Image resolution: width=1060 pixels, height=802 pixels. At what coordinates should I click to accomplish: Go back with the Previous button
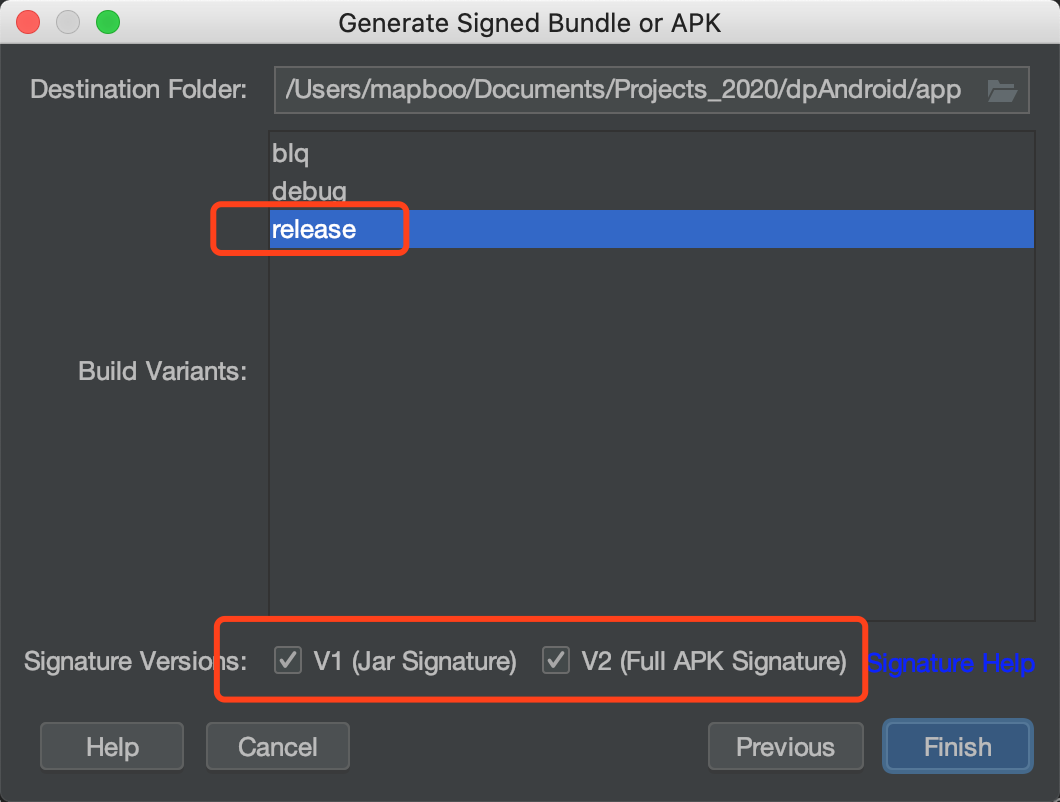click(x=785, y=747)
